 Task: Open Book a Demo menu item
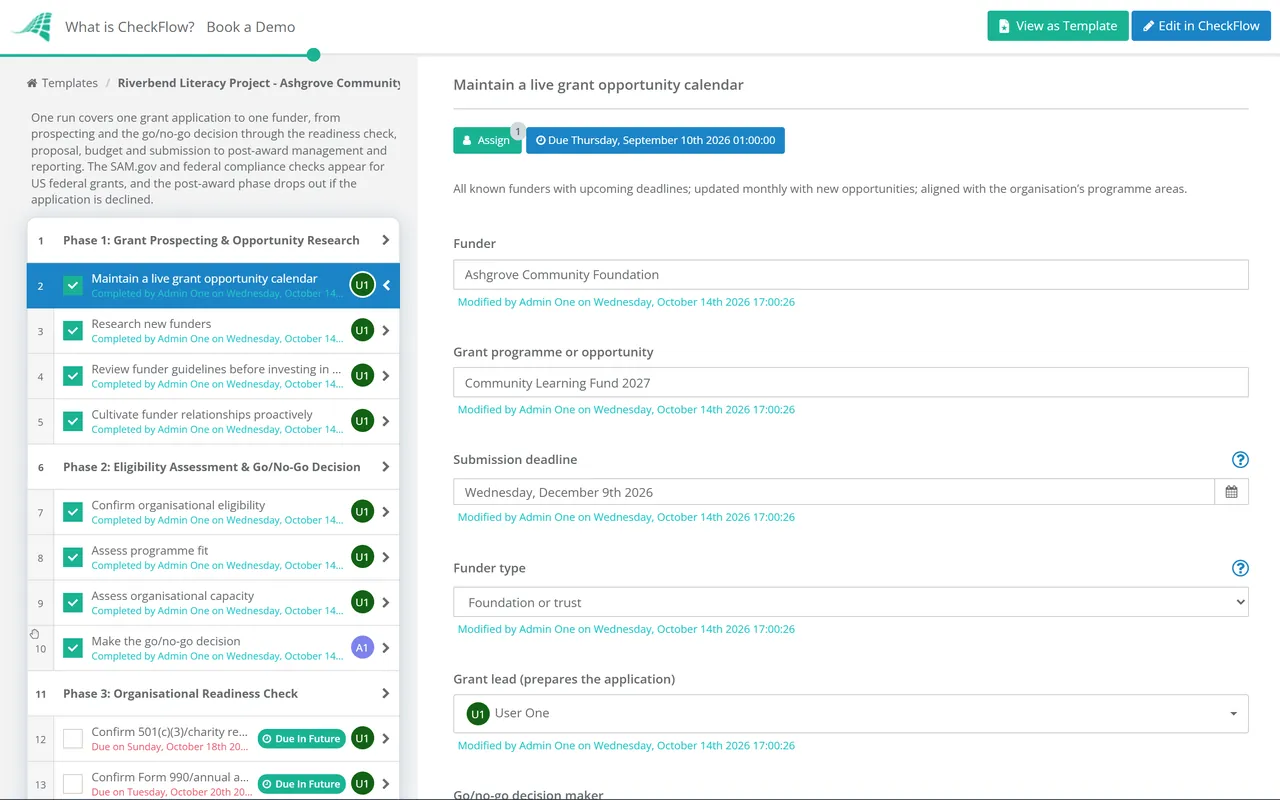point(251,27)
